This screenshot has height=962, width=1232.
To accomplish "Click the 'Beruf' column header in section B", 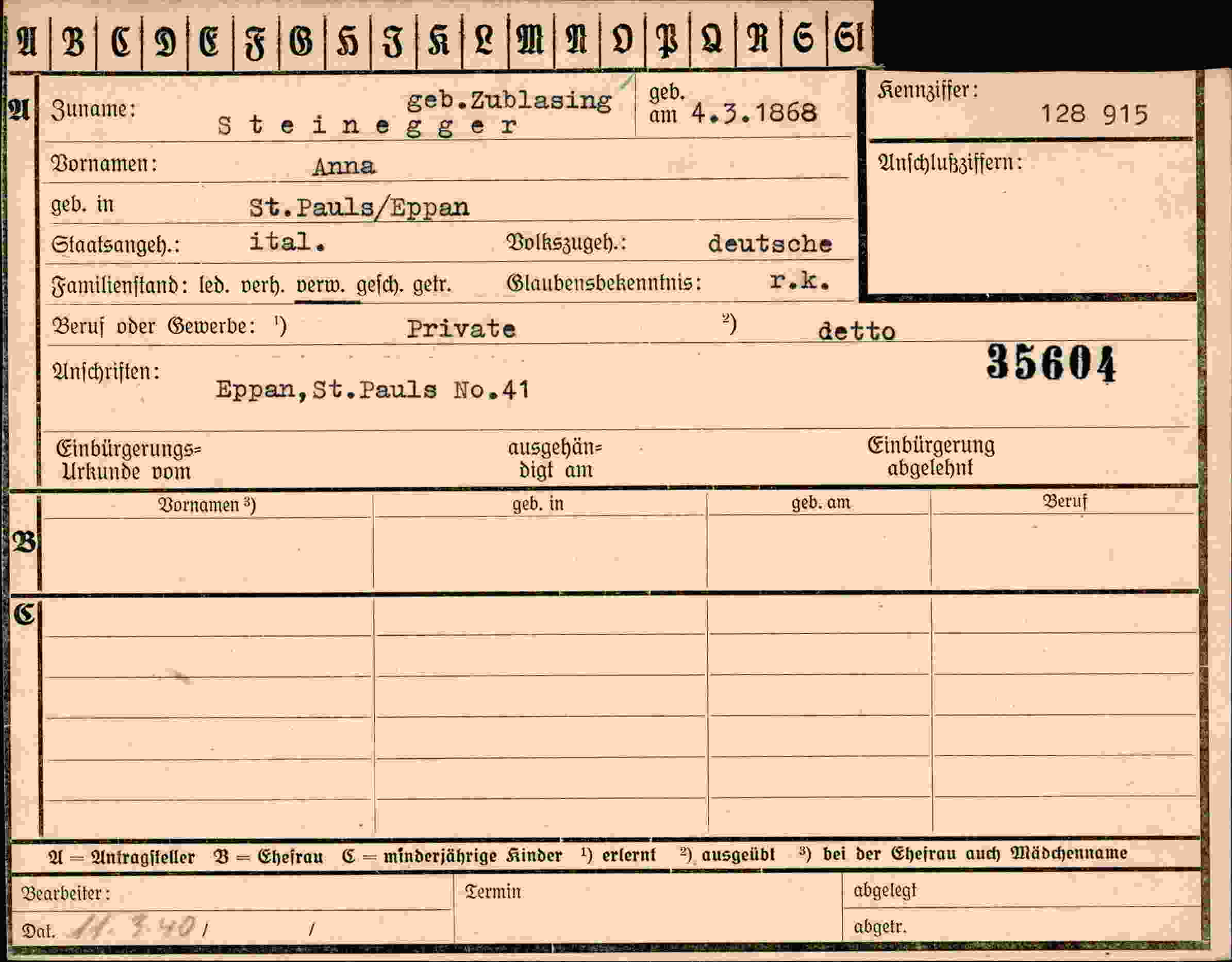I will (x=1064, y=502).
